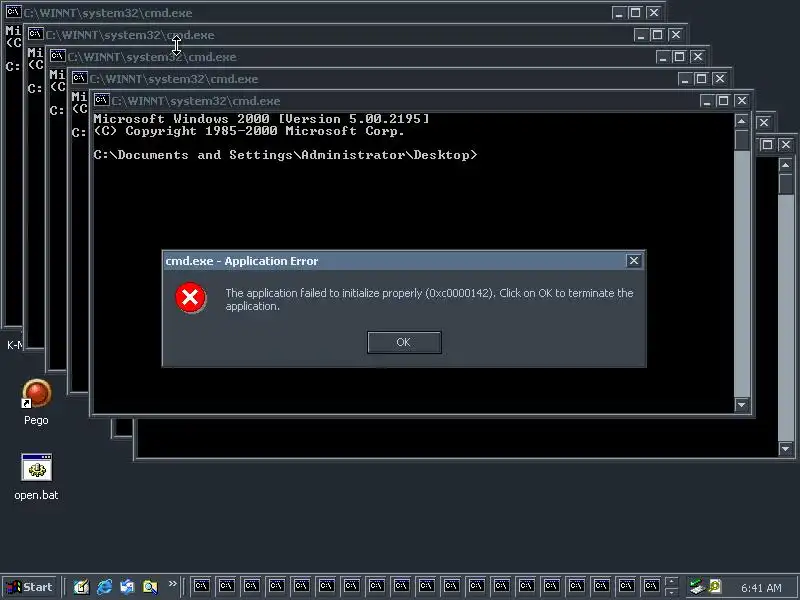
Task: Click the scroll up arrow in the frontmost cmd window
Action: tap(741, 121)
